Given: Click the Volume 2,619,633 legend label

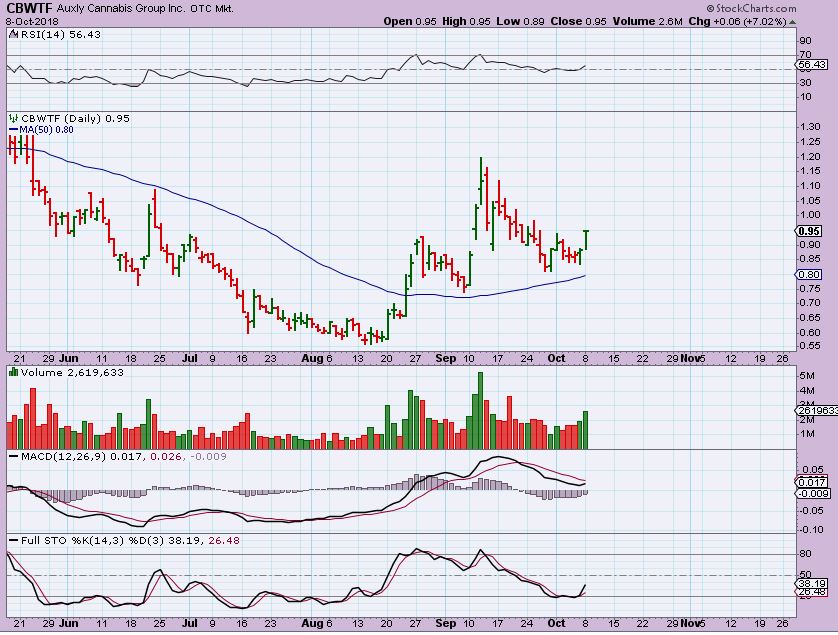Looking at the screenshot, I should [72, 372].
